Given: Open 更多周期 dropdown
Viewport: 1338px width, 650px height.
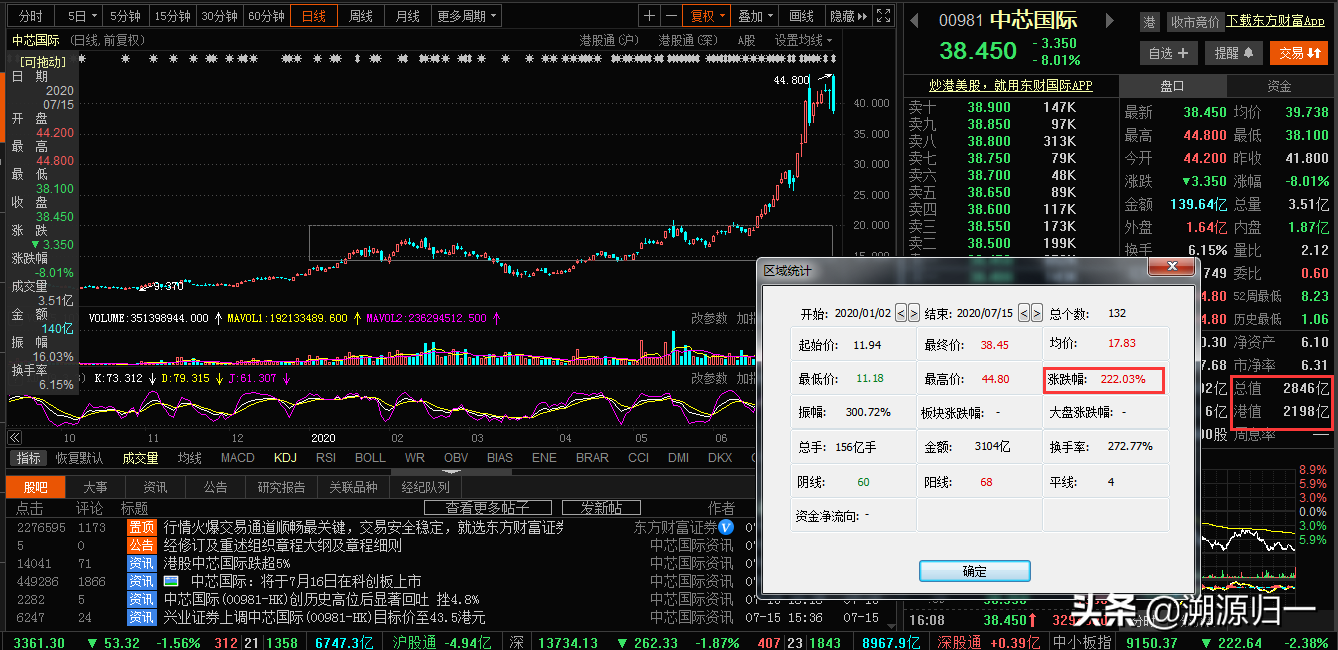Looking at the screenshot, I should tap(467, 16).
